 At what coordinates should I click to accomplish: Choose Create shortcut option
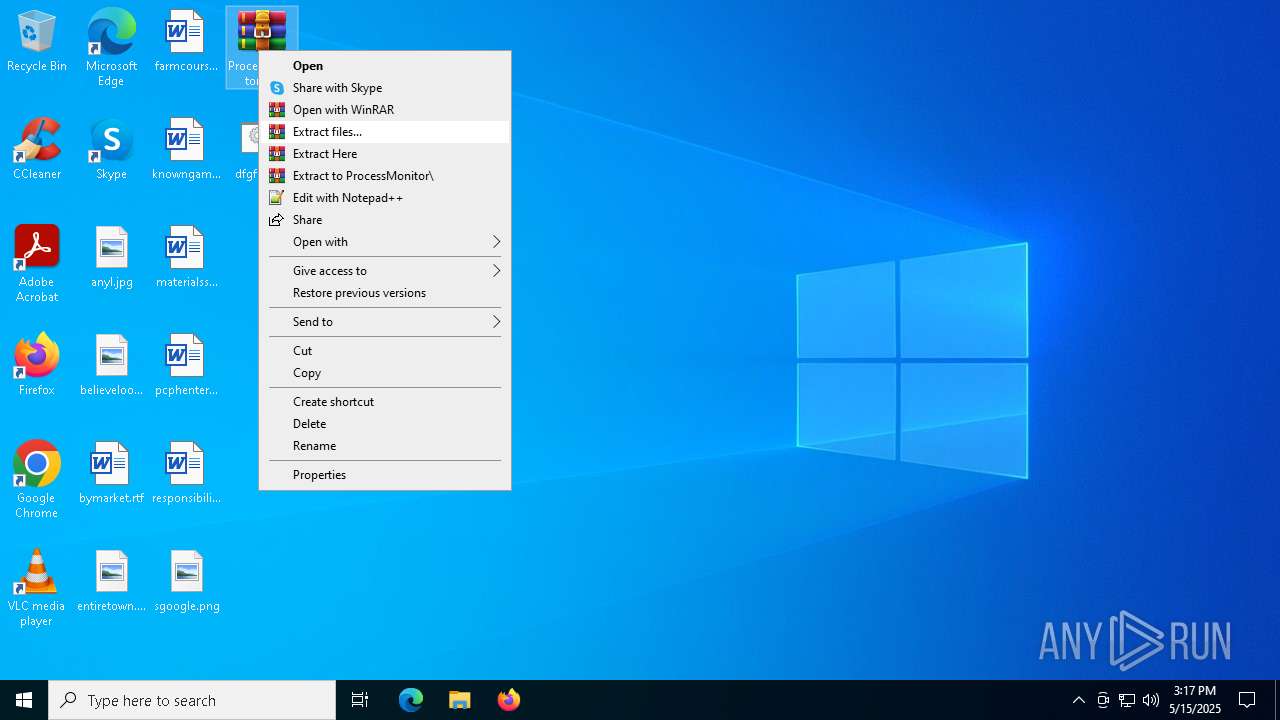pyautogui.click(x=385, y=402)
